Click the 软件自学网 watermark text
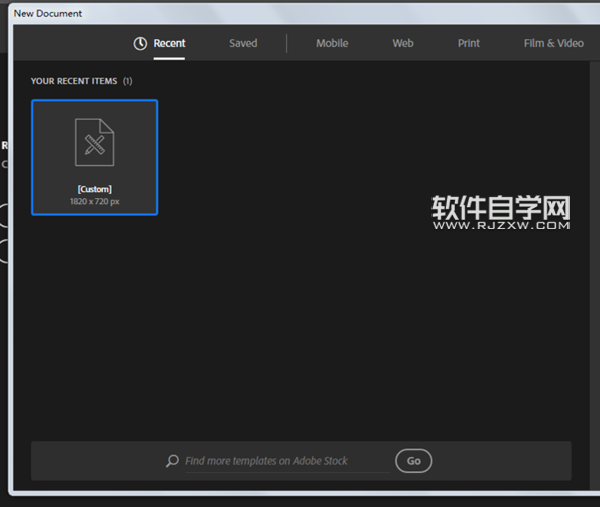Viewport: 600px width, 507px height. (501, 207)
